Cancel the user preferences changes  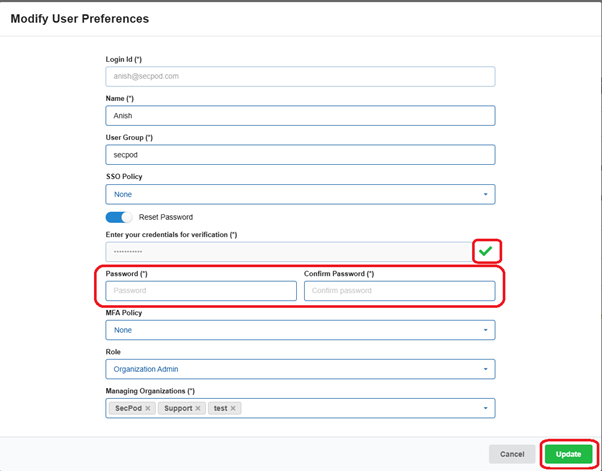coord(512,454)
